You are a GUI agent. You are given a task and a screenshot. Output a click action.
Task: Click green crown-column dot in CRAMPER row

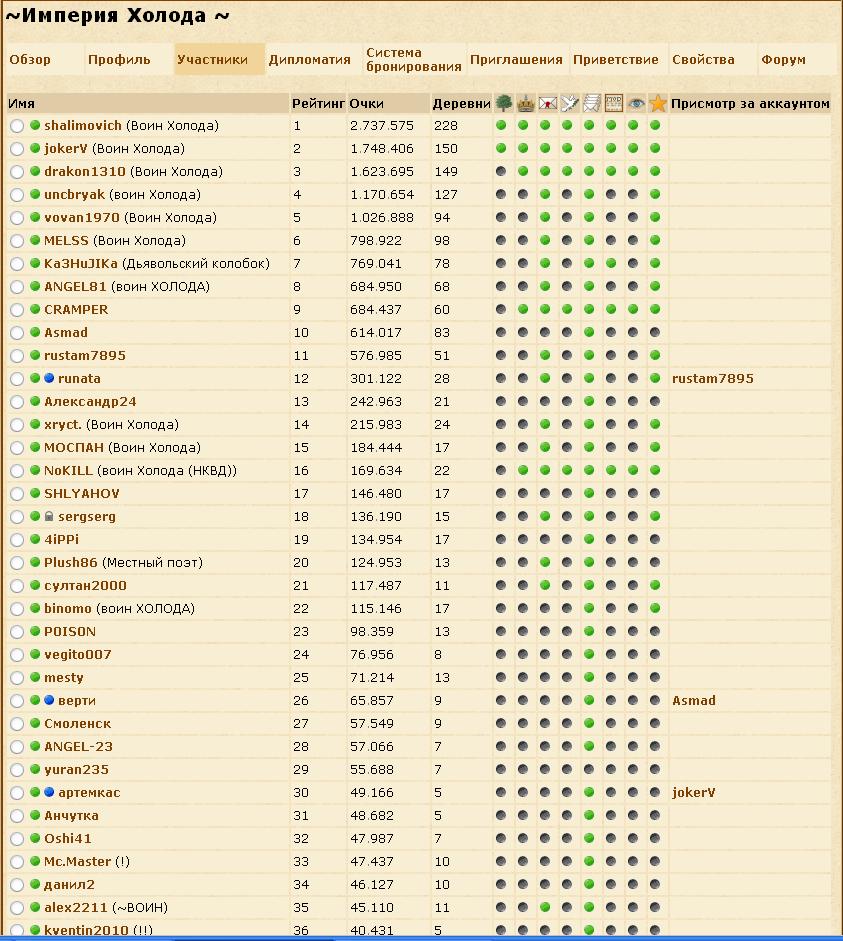pyautogui.click(x=523, y=309)
